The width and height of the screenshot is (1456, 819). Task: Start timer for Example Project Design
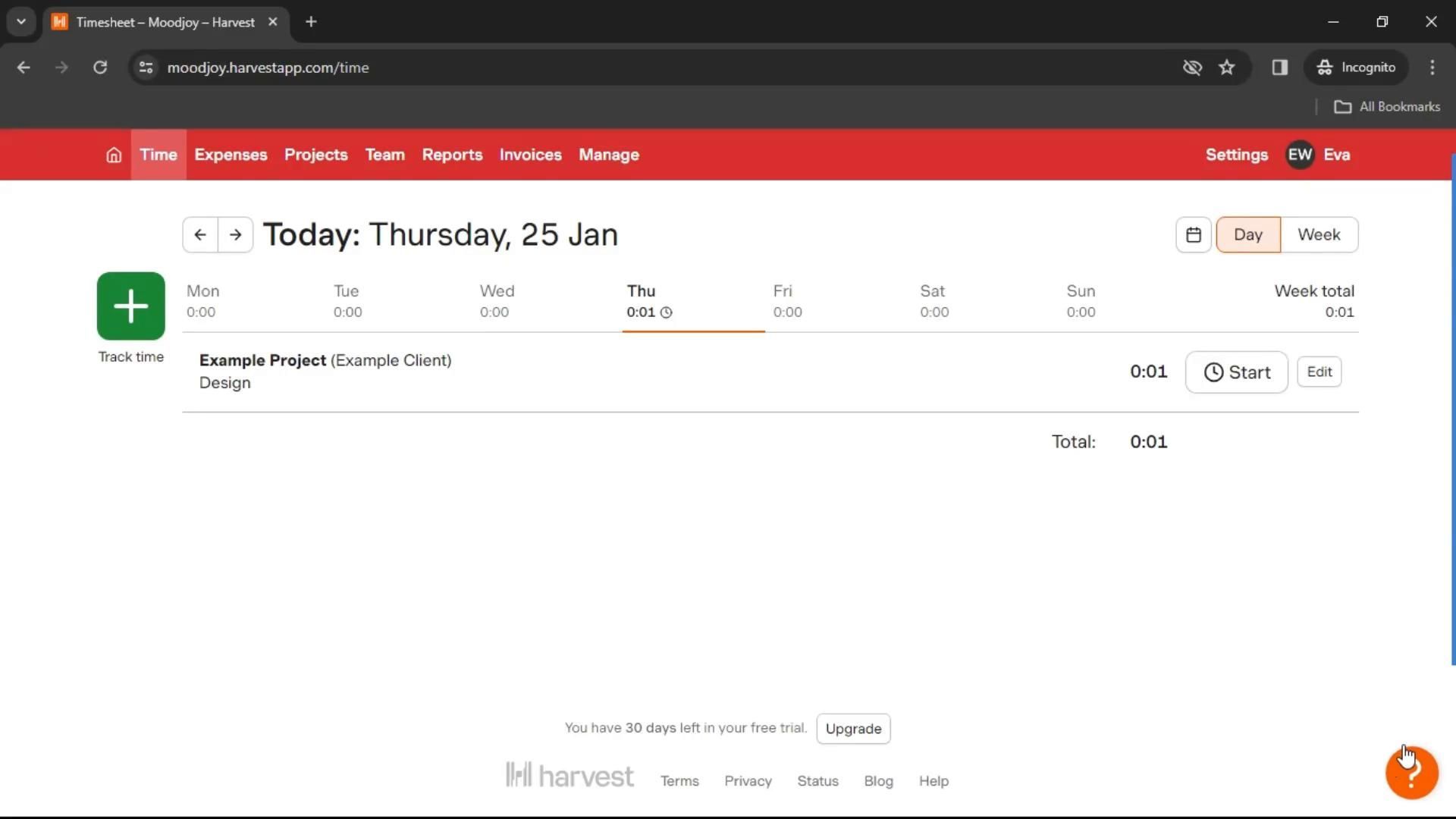point(1236,372)
